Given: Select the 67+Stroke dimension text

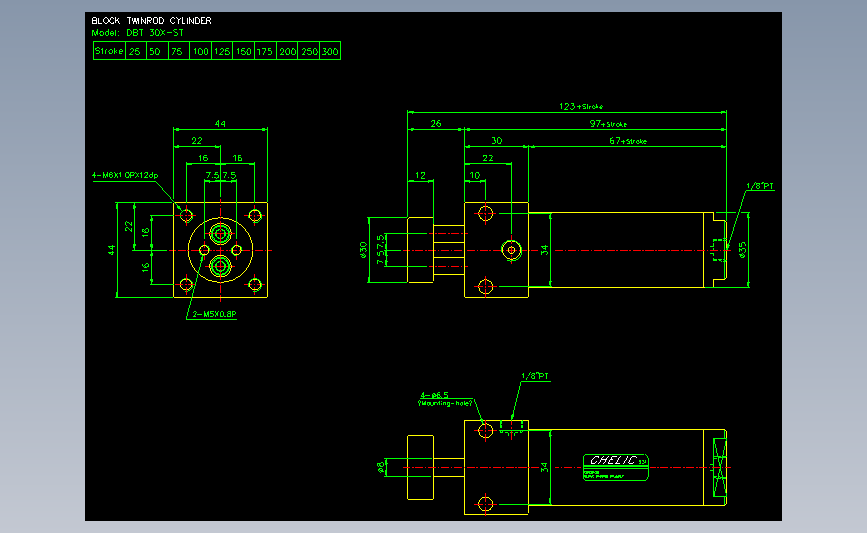Looking at the screenshot, I should 628,141.
